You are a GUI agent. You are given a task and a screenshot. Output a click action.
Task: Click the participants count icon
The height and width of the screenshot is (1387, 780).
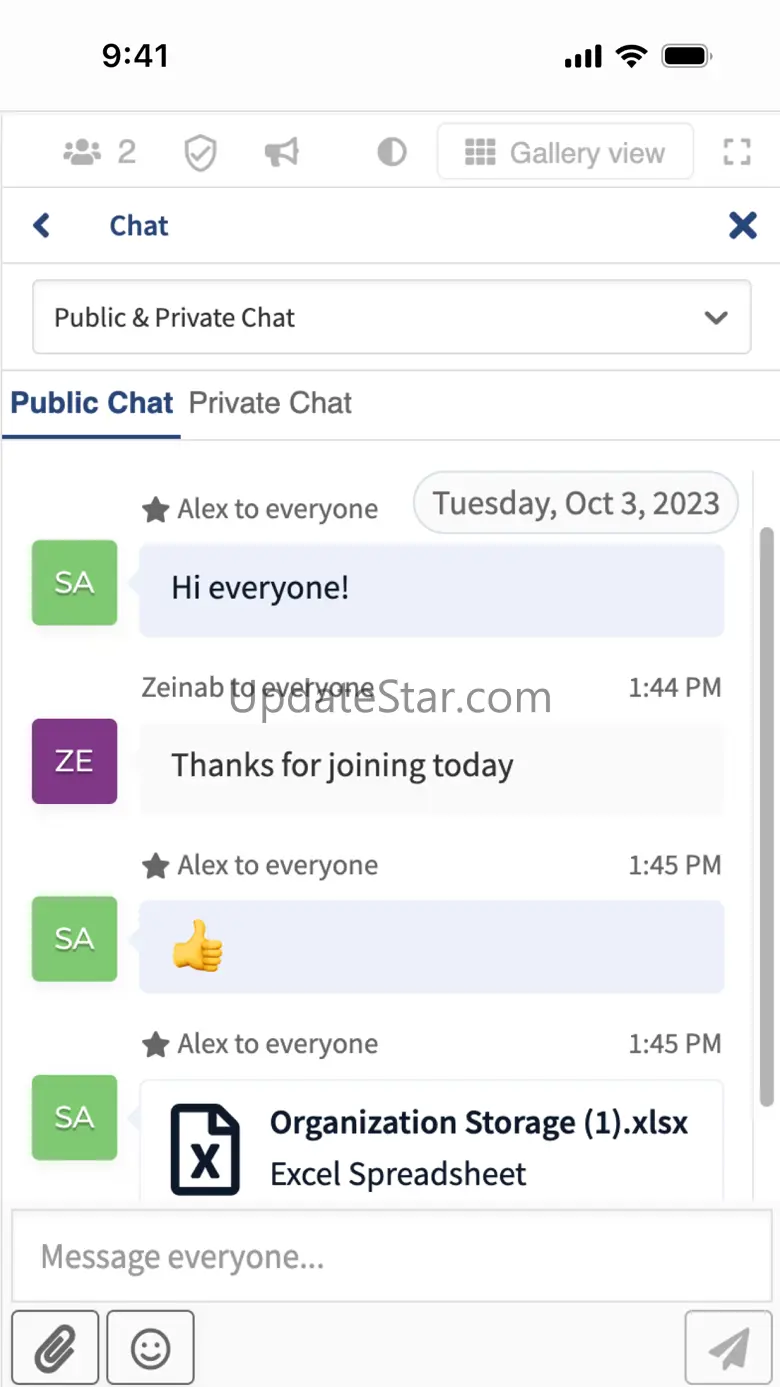(x=99, y=152)
